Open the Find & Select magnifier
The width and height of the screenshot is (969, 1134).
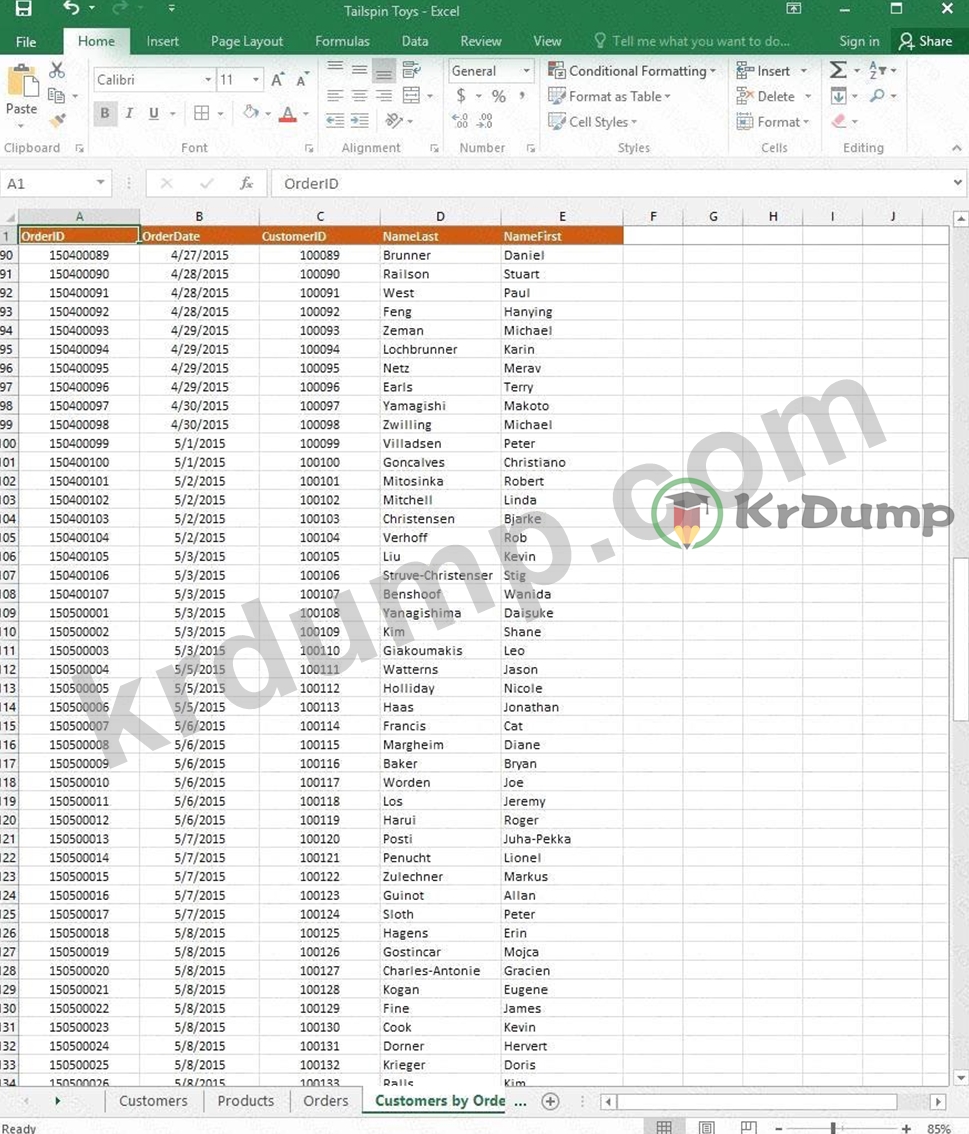coord(878,95)
